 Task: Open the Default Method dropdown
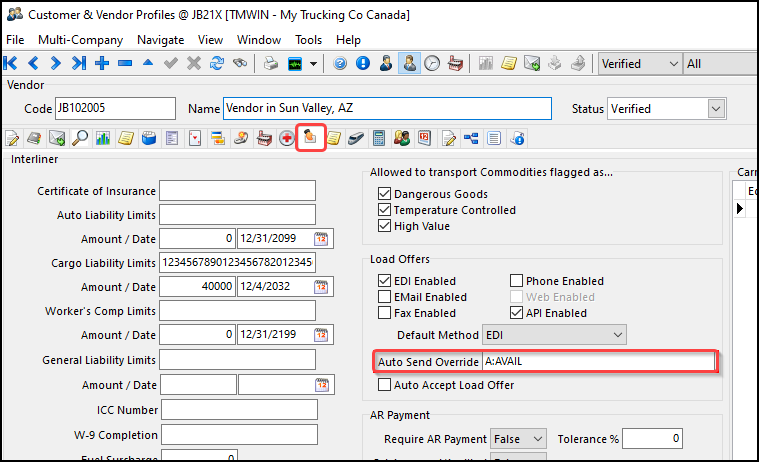pyautogui.click(x=618, y=334)
